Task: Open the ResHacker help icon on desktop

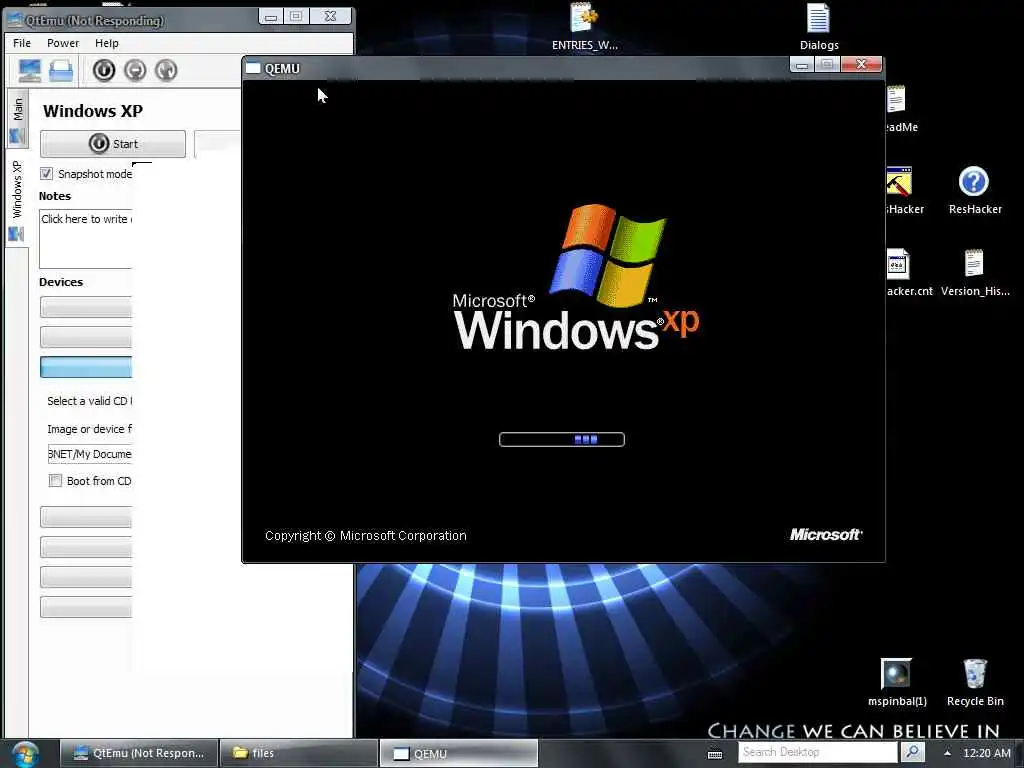Action: coord(974,190)
